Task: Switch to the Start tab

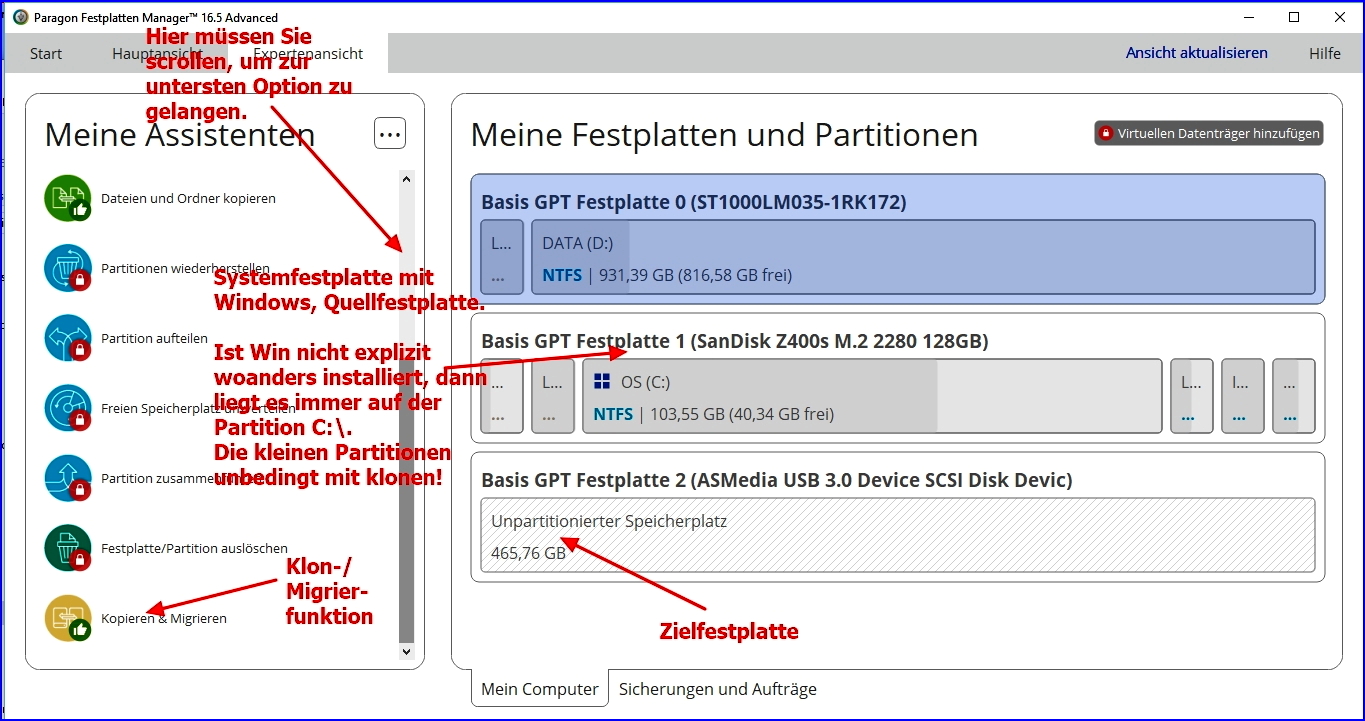Action: [x=46, y=54]
